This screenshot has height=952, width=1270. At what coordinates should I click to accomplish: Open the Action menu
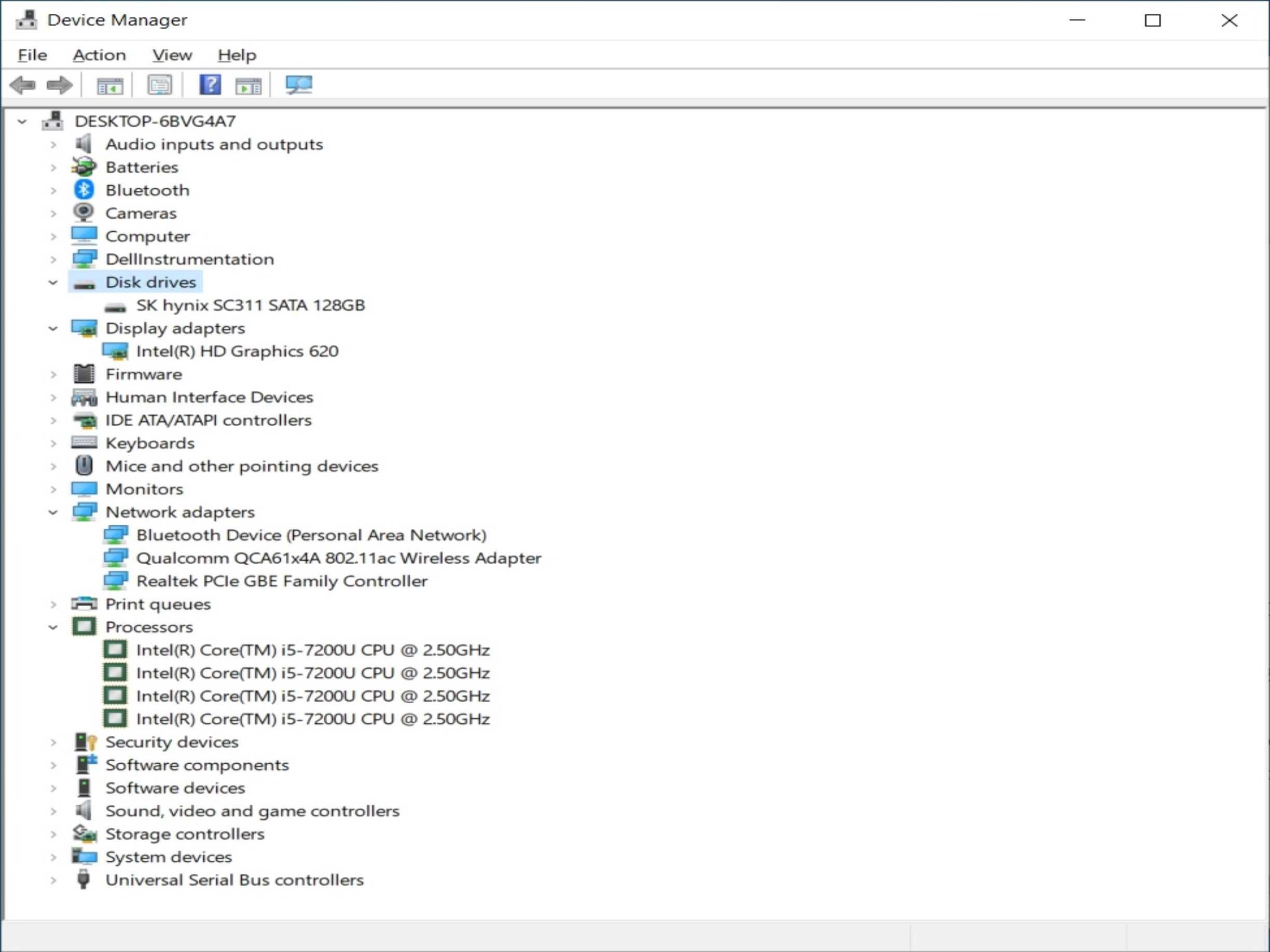click(99, 55)
